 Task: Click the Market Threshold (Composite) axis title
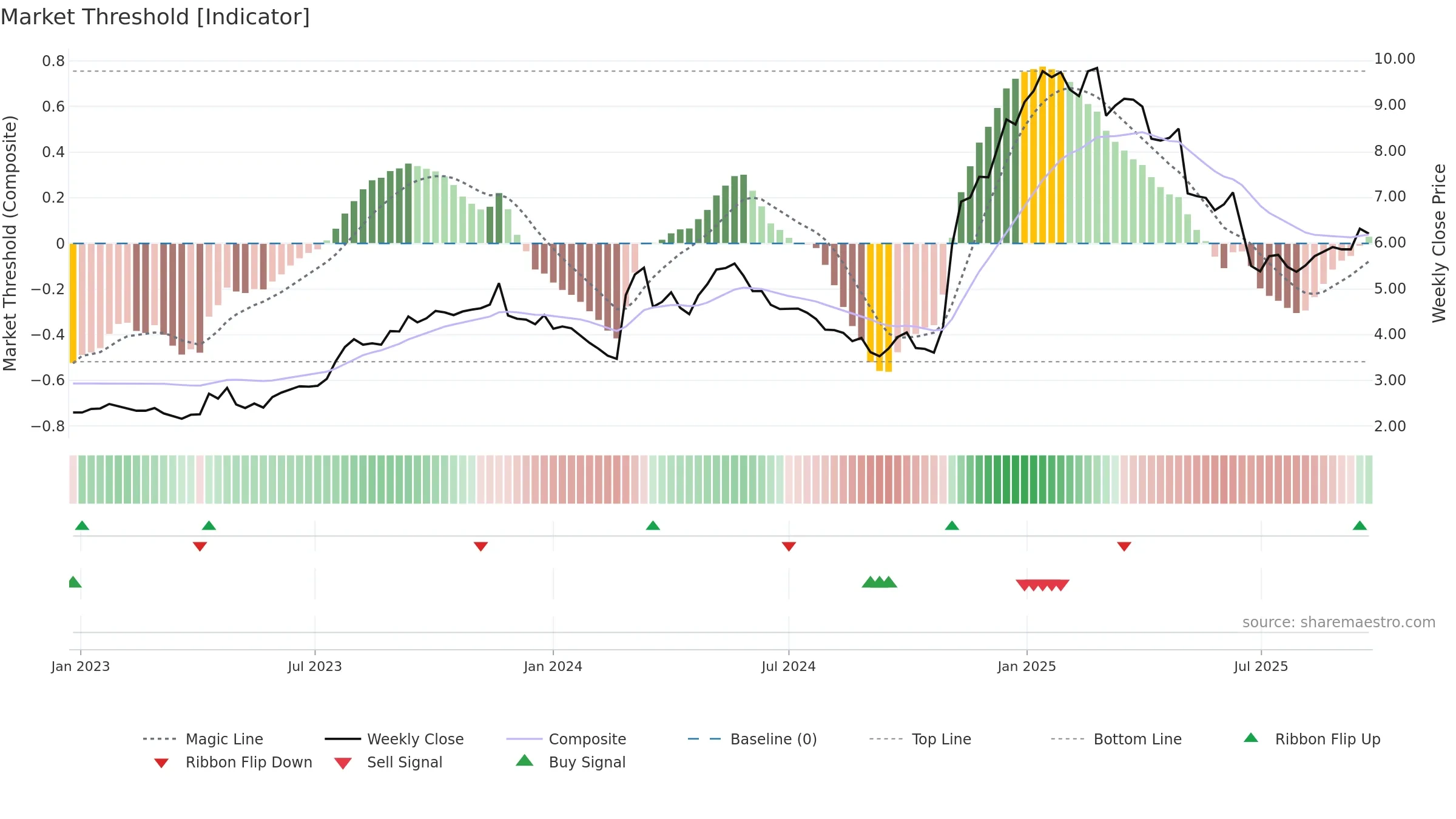tap(10, 243)
